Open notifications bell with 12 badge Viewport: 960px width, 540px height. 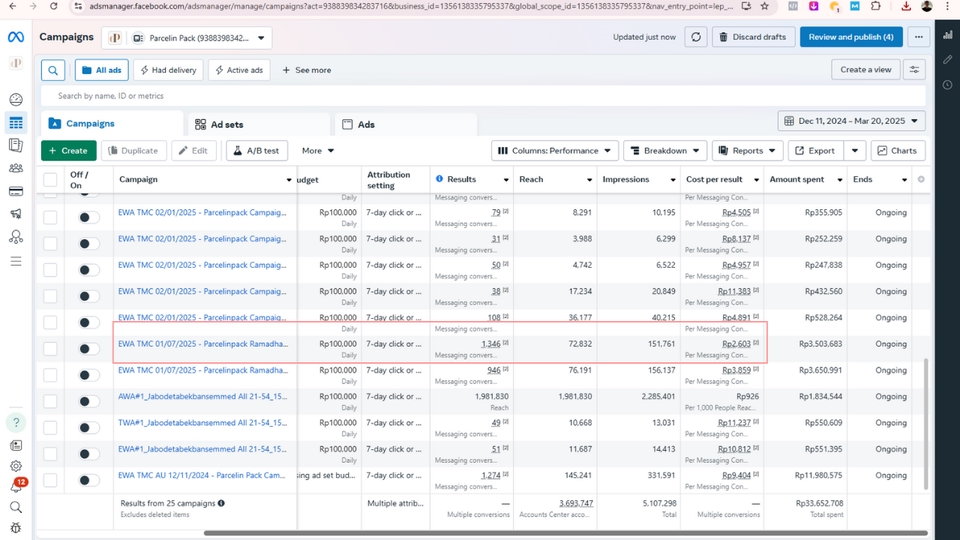tap(17, 486)
